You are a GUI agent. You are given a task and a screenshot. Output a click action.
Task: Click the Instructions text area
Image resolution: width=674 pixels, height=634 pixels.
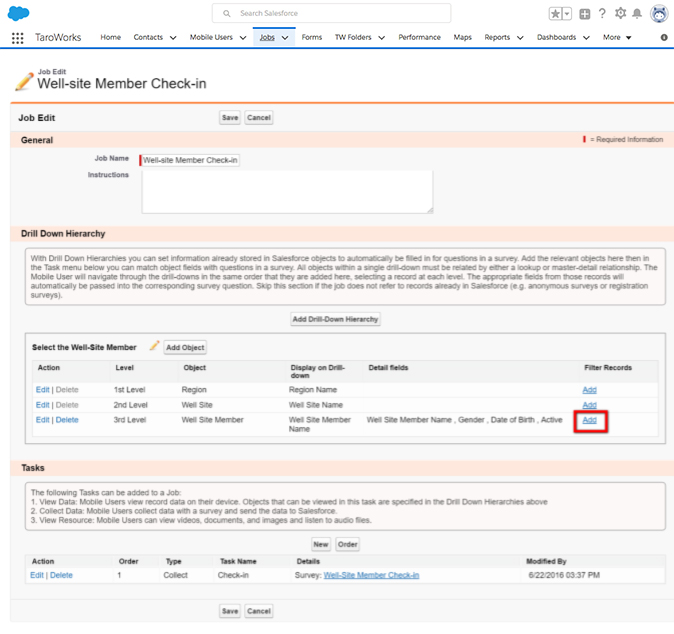click(x=287, y=192)
